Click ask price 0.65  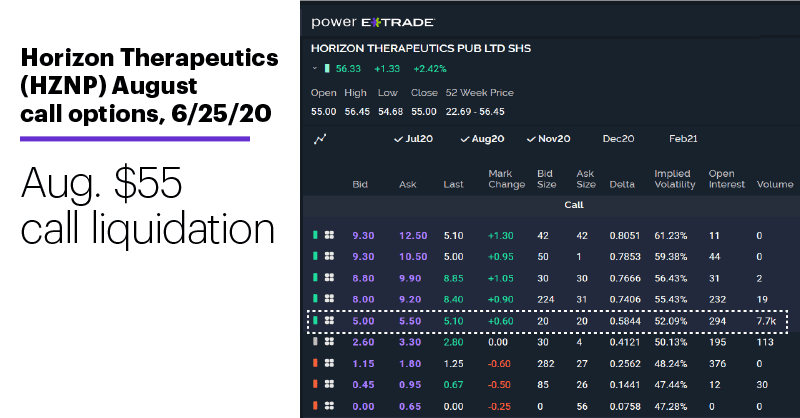click(410, 406)
